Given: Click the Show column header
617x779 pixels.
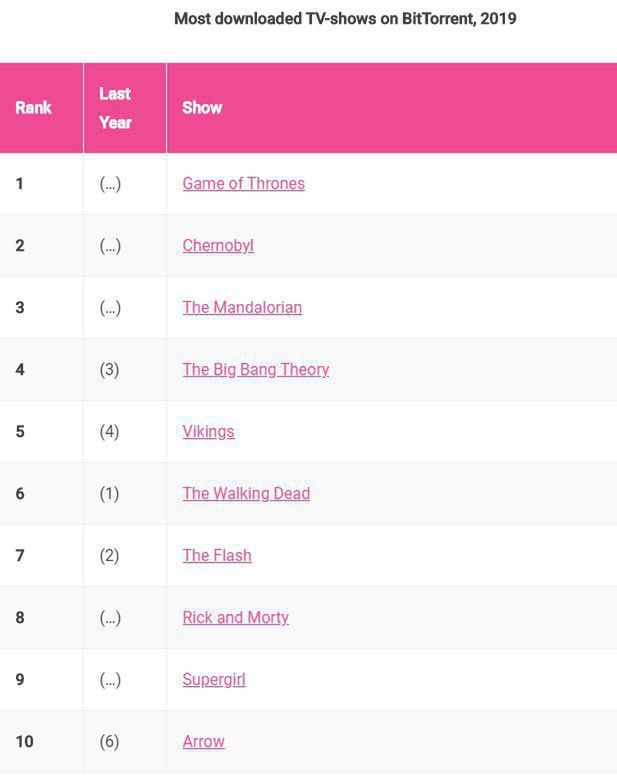Looking at the screenshot, I should 202,108.
